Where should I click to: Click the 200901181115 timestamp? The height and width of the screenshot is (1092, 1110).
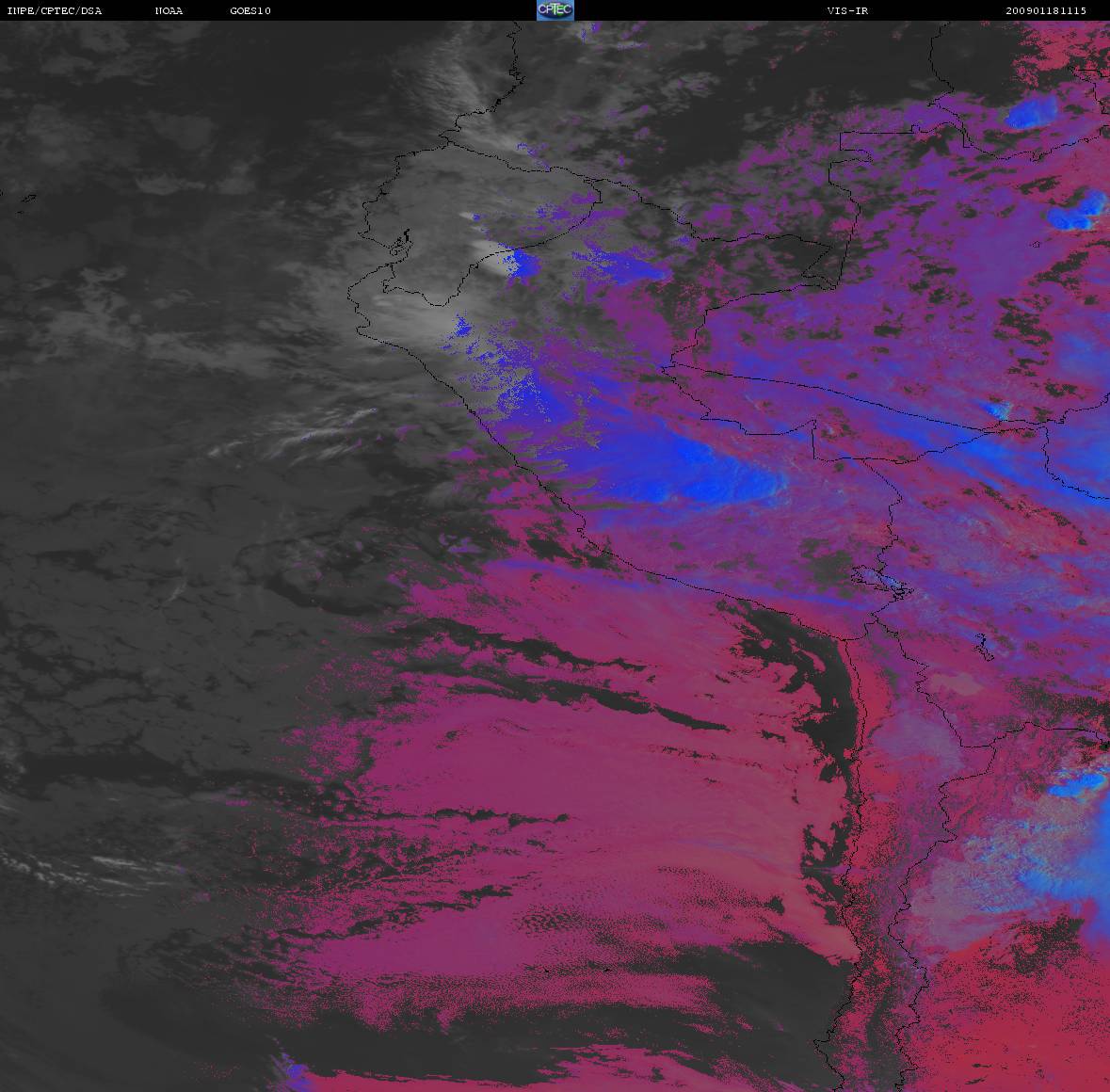[x=1046, y=10]
